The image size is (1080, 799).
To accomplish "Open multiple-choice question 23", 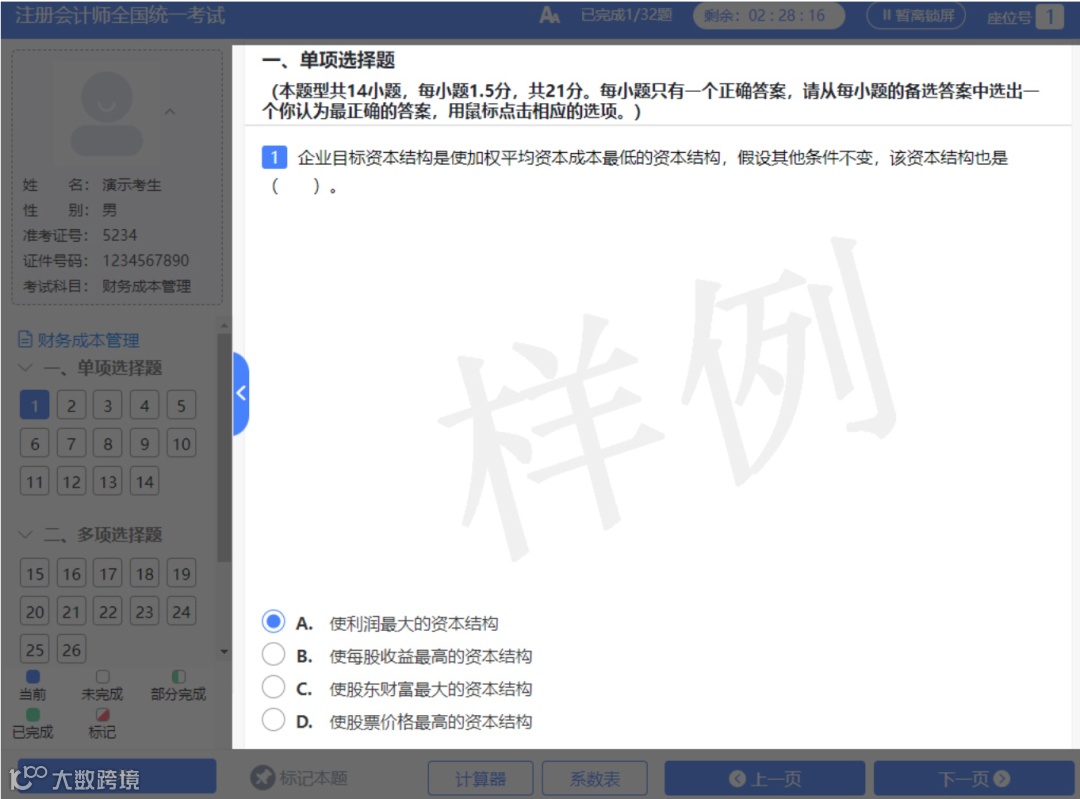I will [x=145, y=610].
